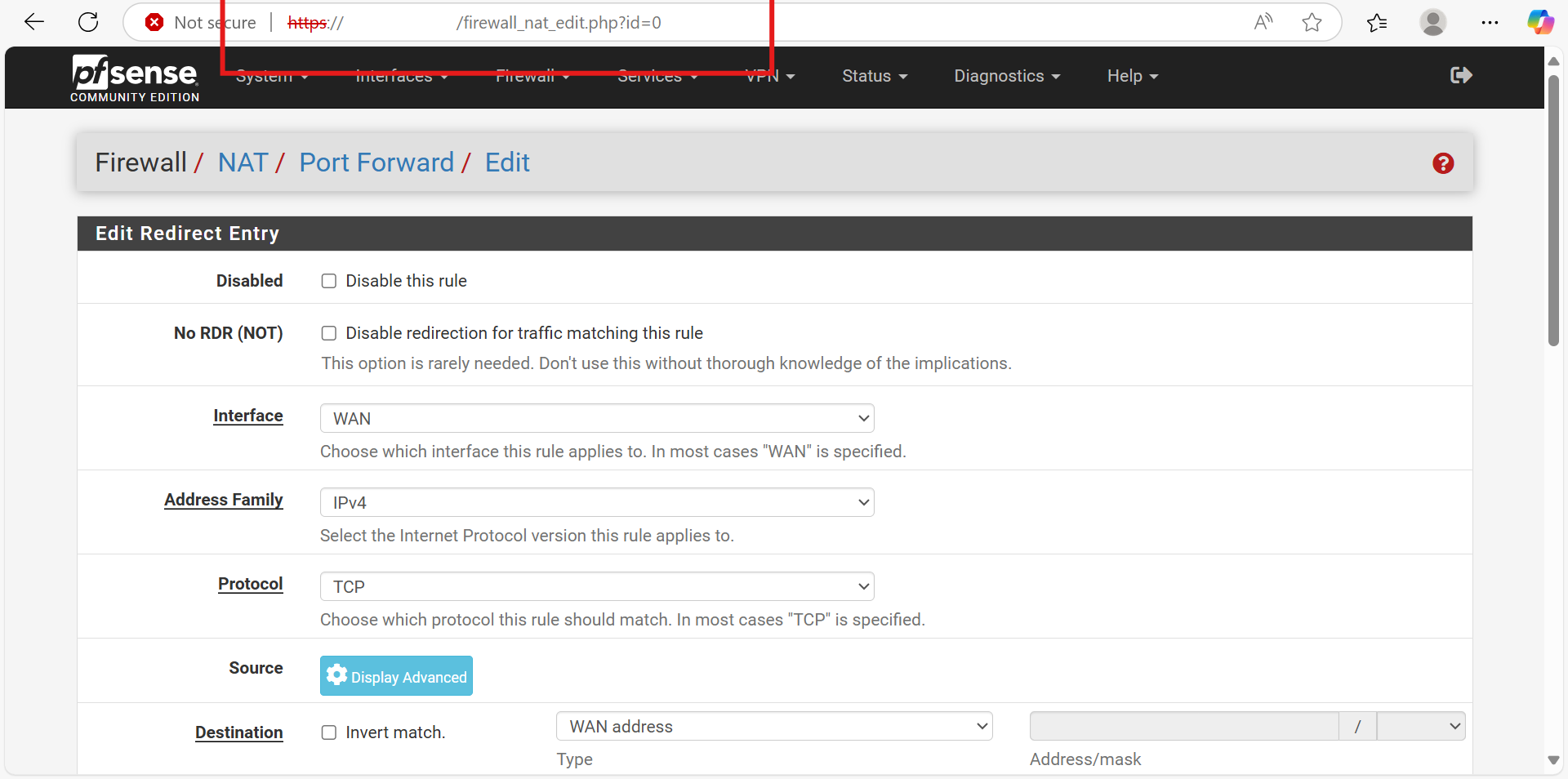Toggle the Destination Invert match checkbox
Image resolution: width=1568 pixels, height=779 pixels.
click(329, 732)
